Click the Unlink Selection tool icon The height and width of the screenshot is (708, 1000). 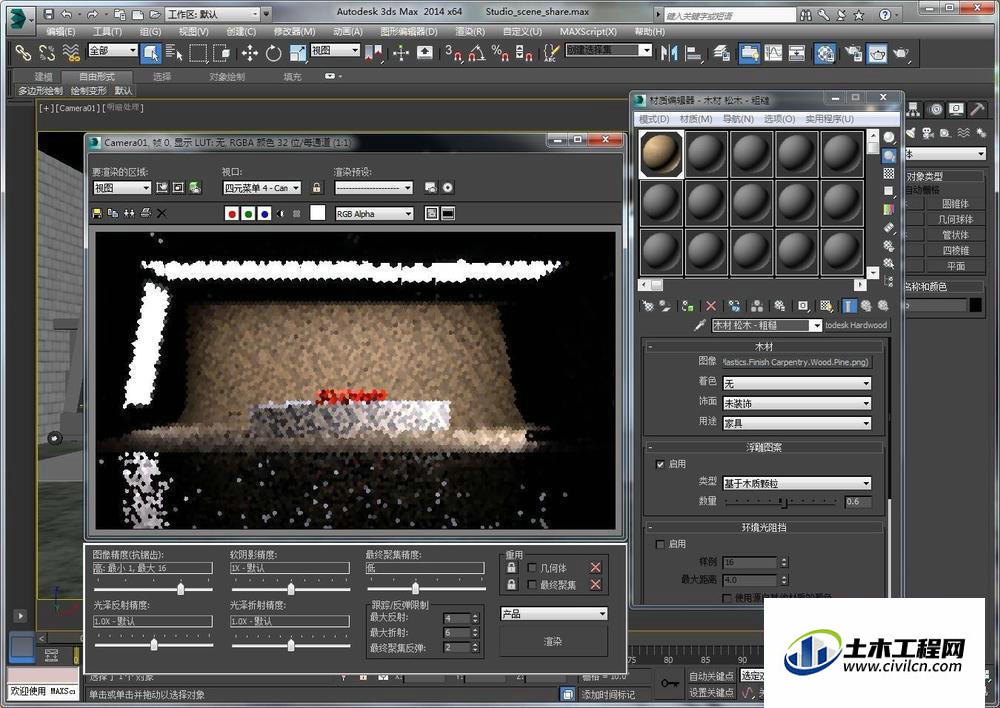47,53
